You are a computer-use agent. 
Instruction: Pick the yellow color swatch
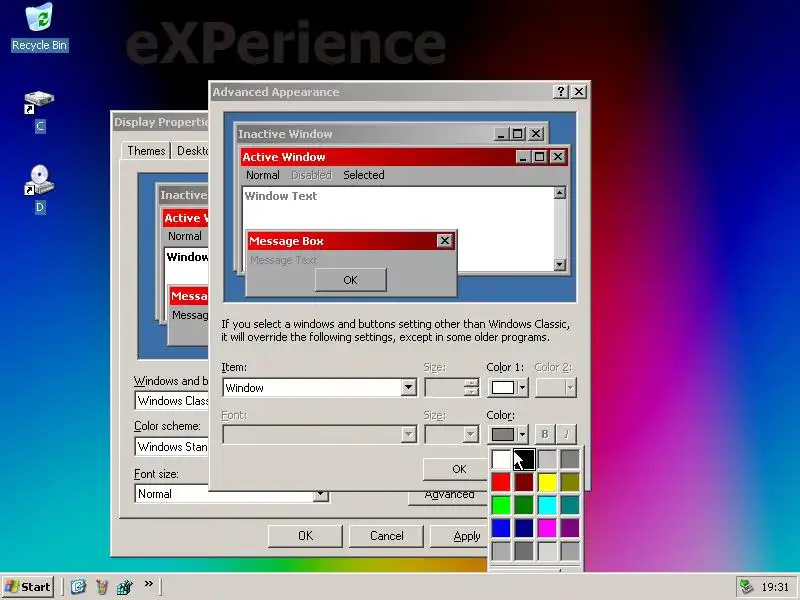click(x=547, y=482)
